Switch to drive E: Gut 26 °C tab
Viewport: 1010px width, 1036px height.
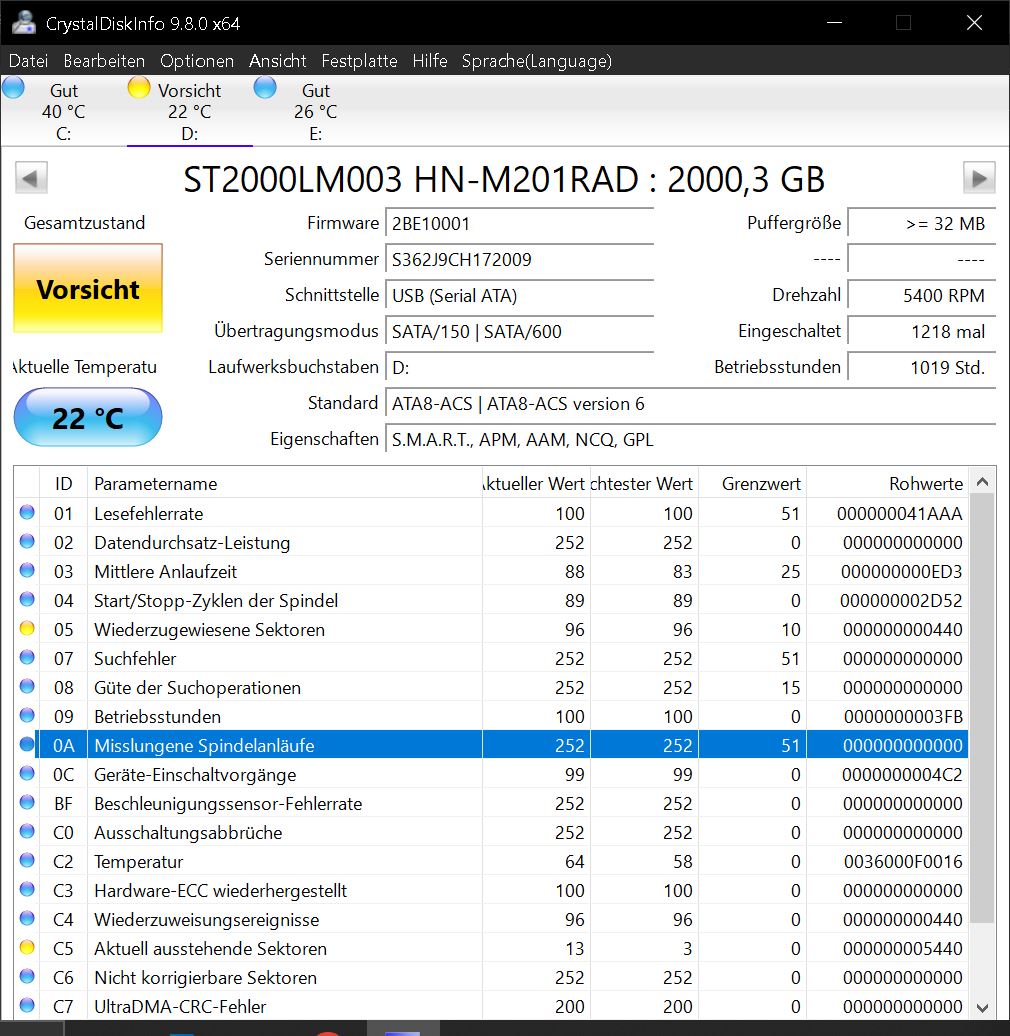click(x=316, y=111)
